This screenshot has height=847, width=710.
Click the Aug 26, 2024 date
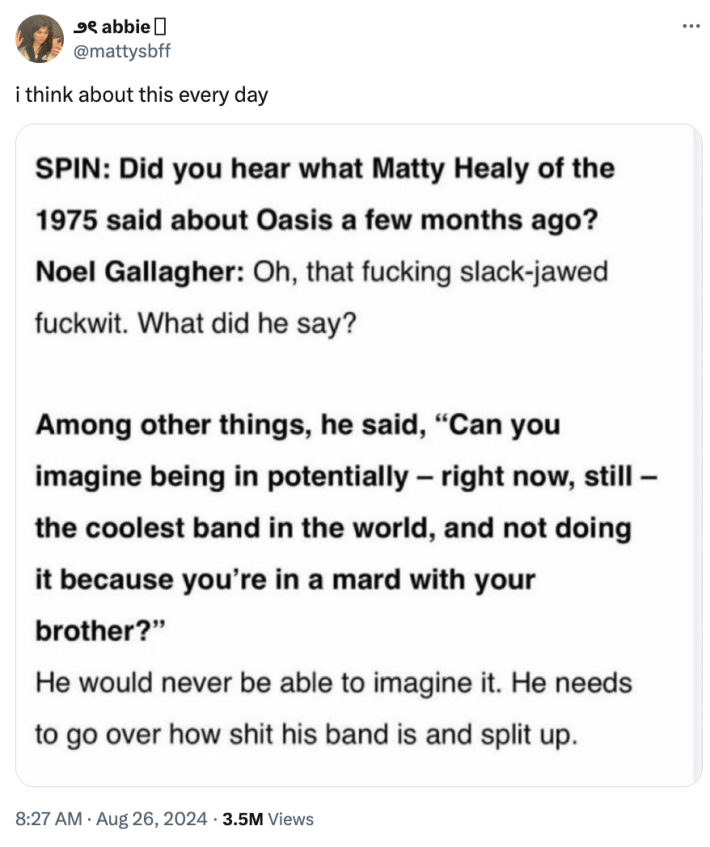[151, 819]
